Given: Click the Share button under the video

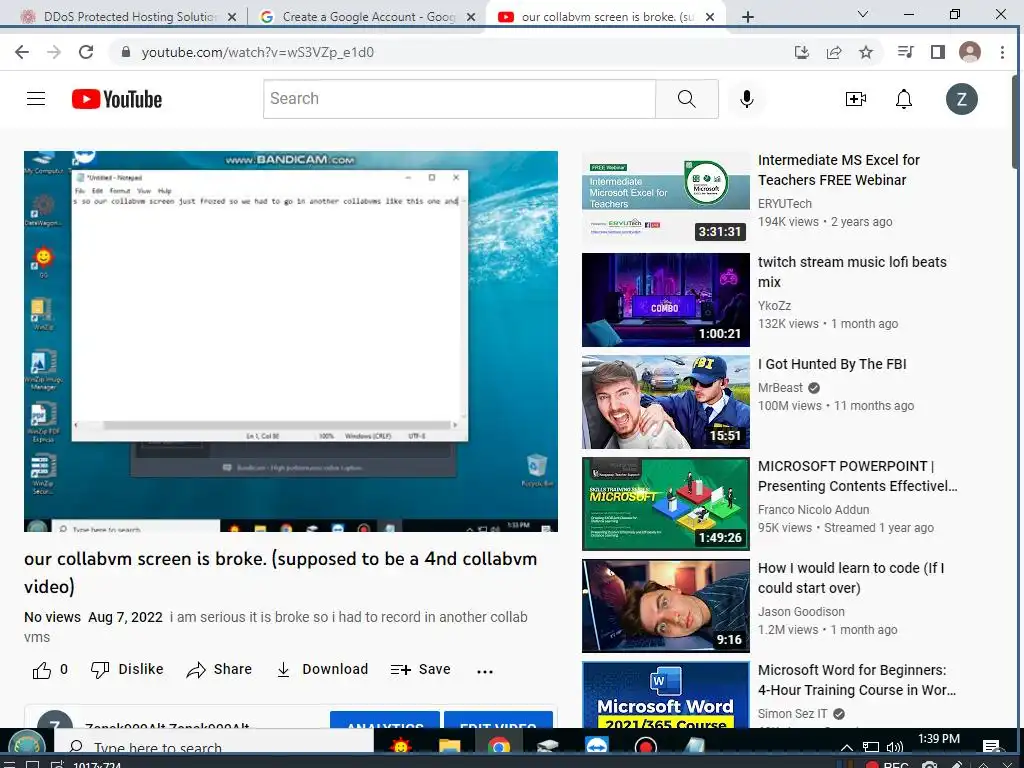Looking at the screenshot, I should click(x=219, y=669).
